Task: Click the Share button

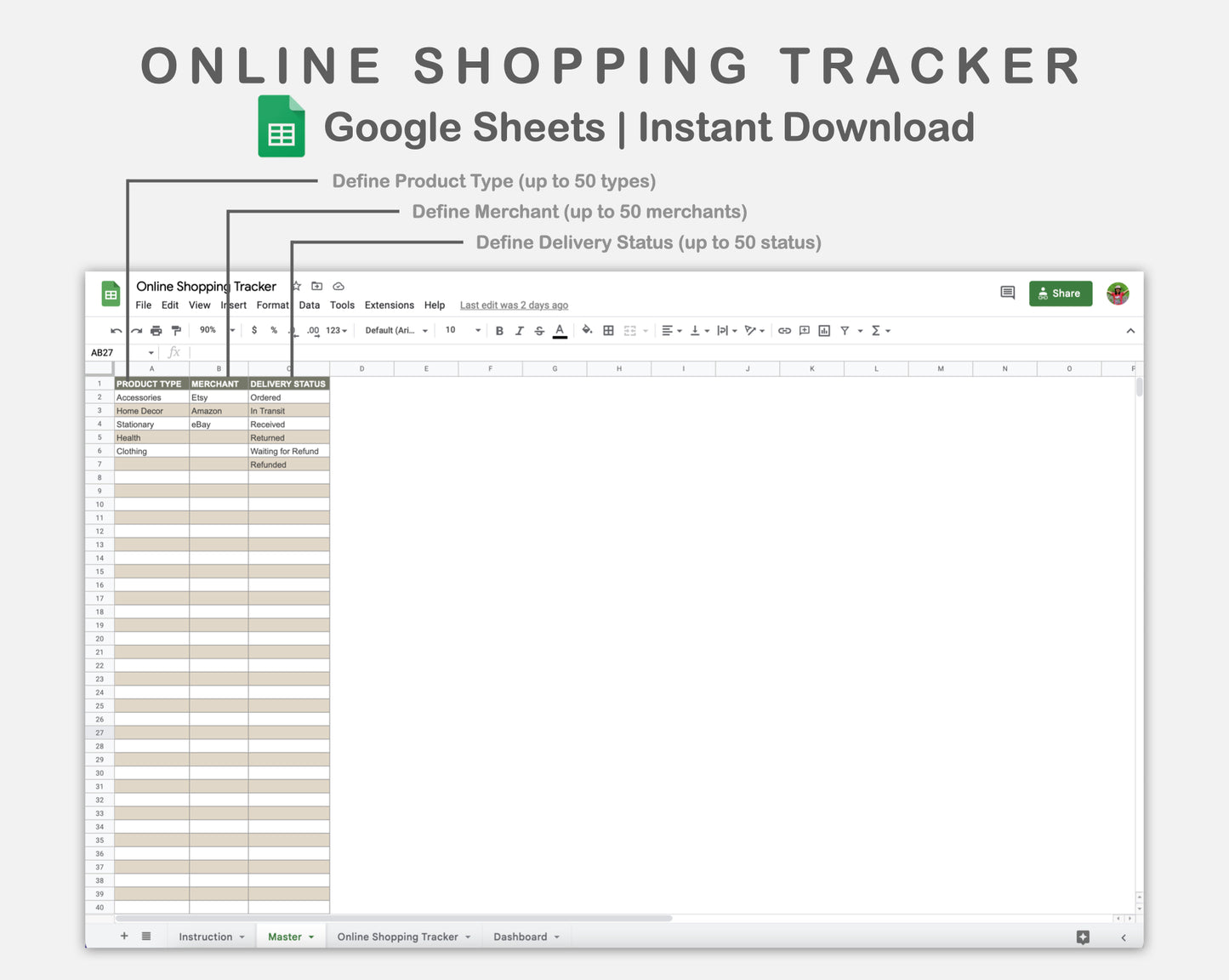Action: tap(1060, 293)
